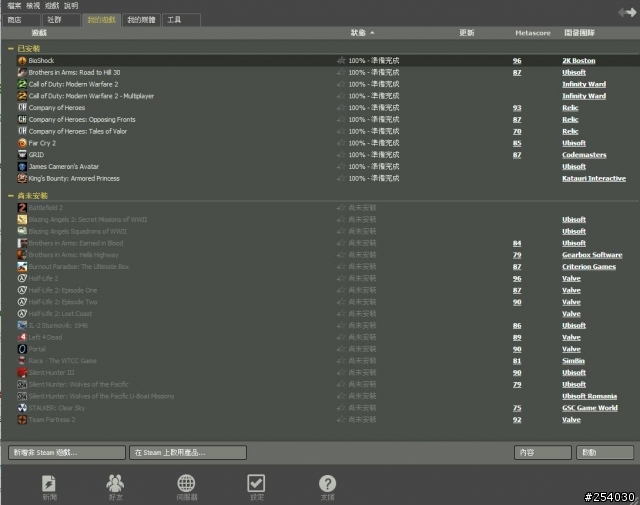This screenshot has height=505, width=640.
Task: Sort by the 狀態 status column header
Action: (362, 33)
